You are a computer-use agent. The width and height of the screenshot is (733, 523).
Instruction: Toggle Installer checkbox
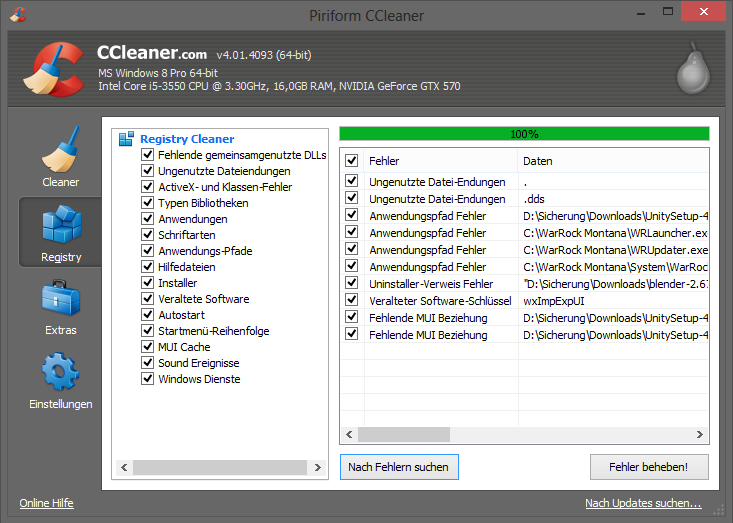[x=147, y=282]
